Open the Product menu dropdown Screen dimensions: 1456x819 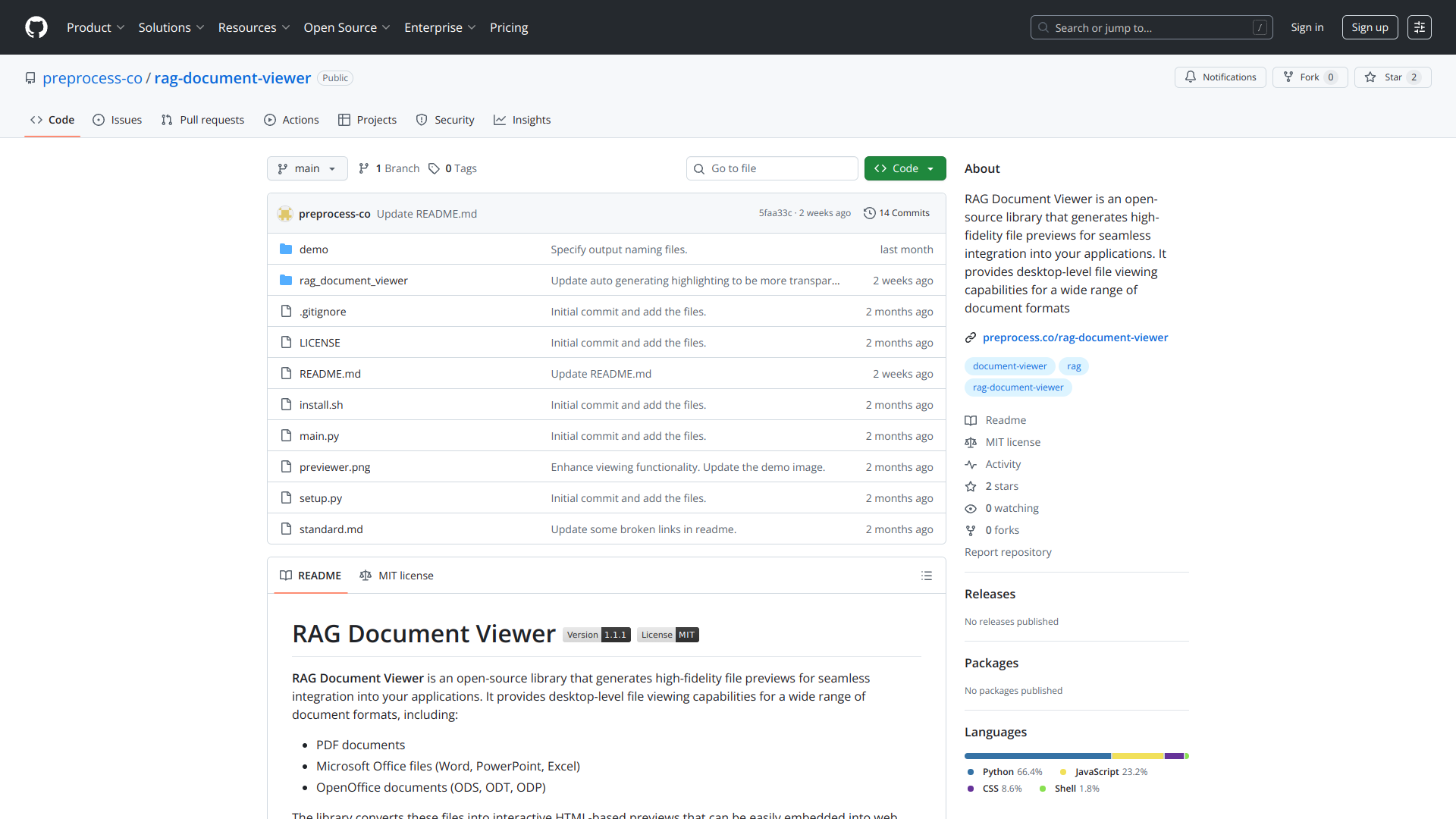coord(96,27)
